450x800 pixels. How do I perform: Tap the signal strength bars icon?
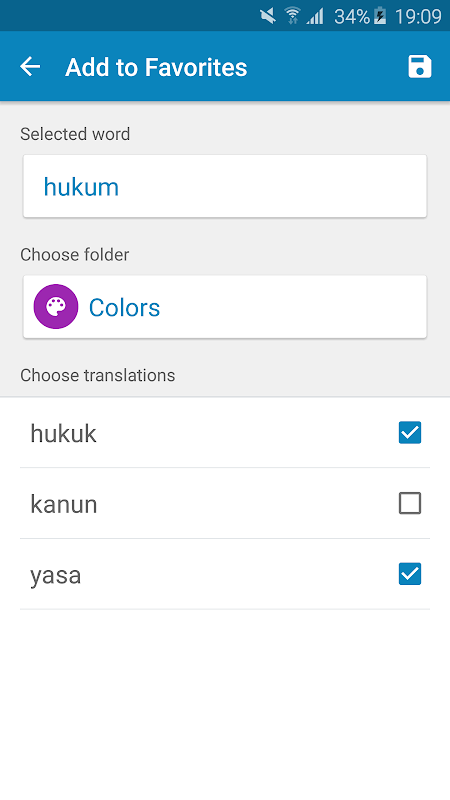coord(315,16)
